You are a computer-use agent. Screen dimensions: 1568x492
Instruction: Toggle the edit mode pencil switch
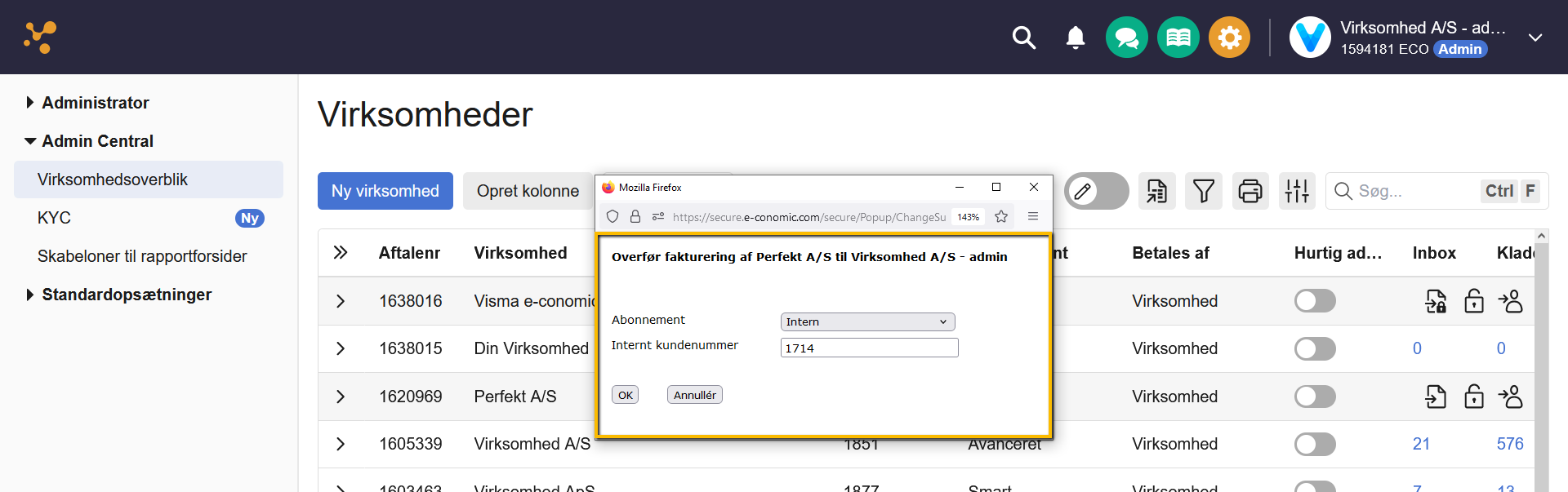click(x=1096, y=191)
